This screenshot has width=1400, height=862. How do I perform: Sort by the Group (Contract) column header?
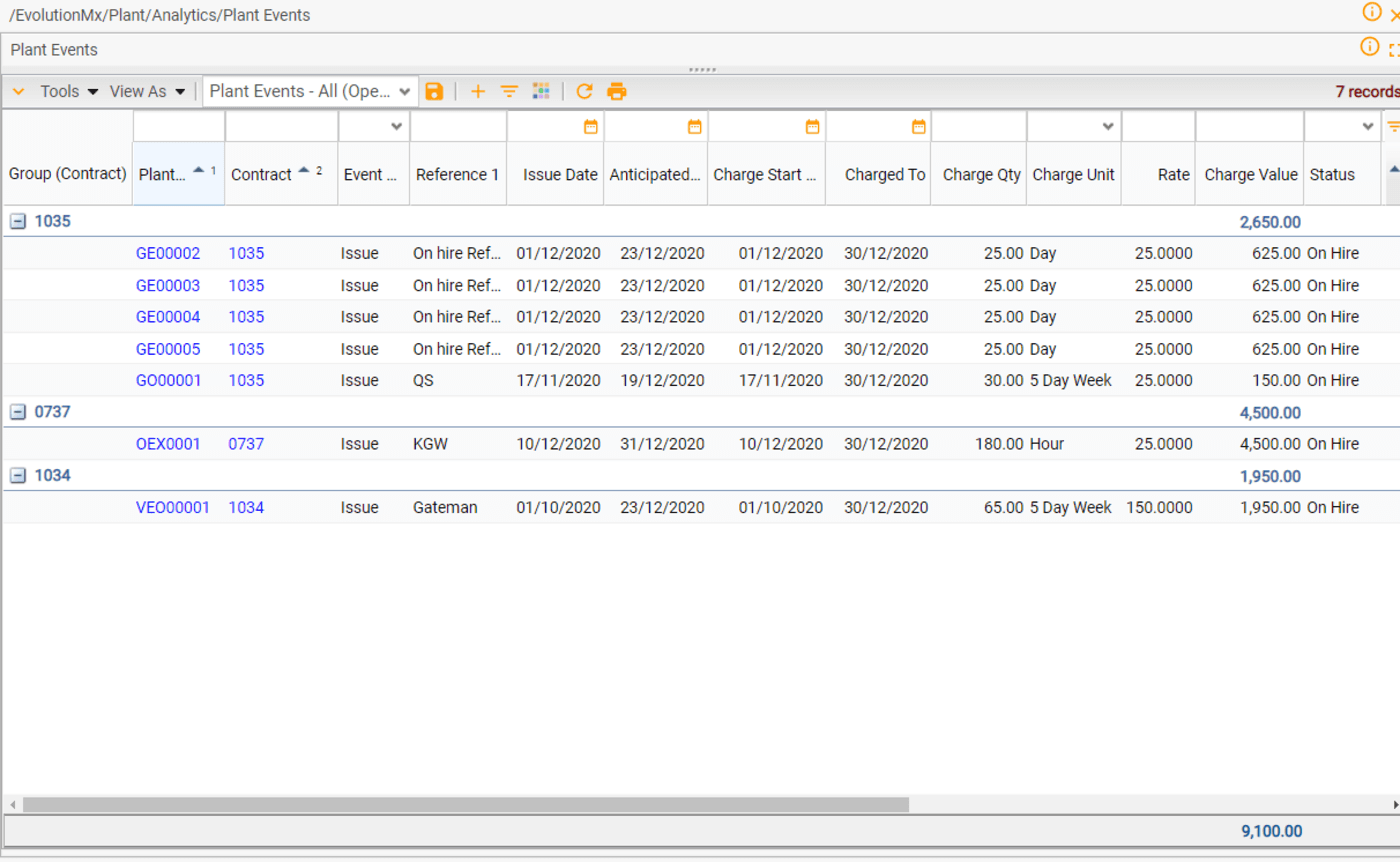[68, 174]
